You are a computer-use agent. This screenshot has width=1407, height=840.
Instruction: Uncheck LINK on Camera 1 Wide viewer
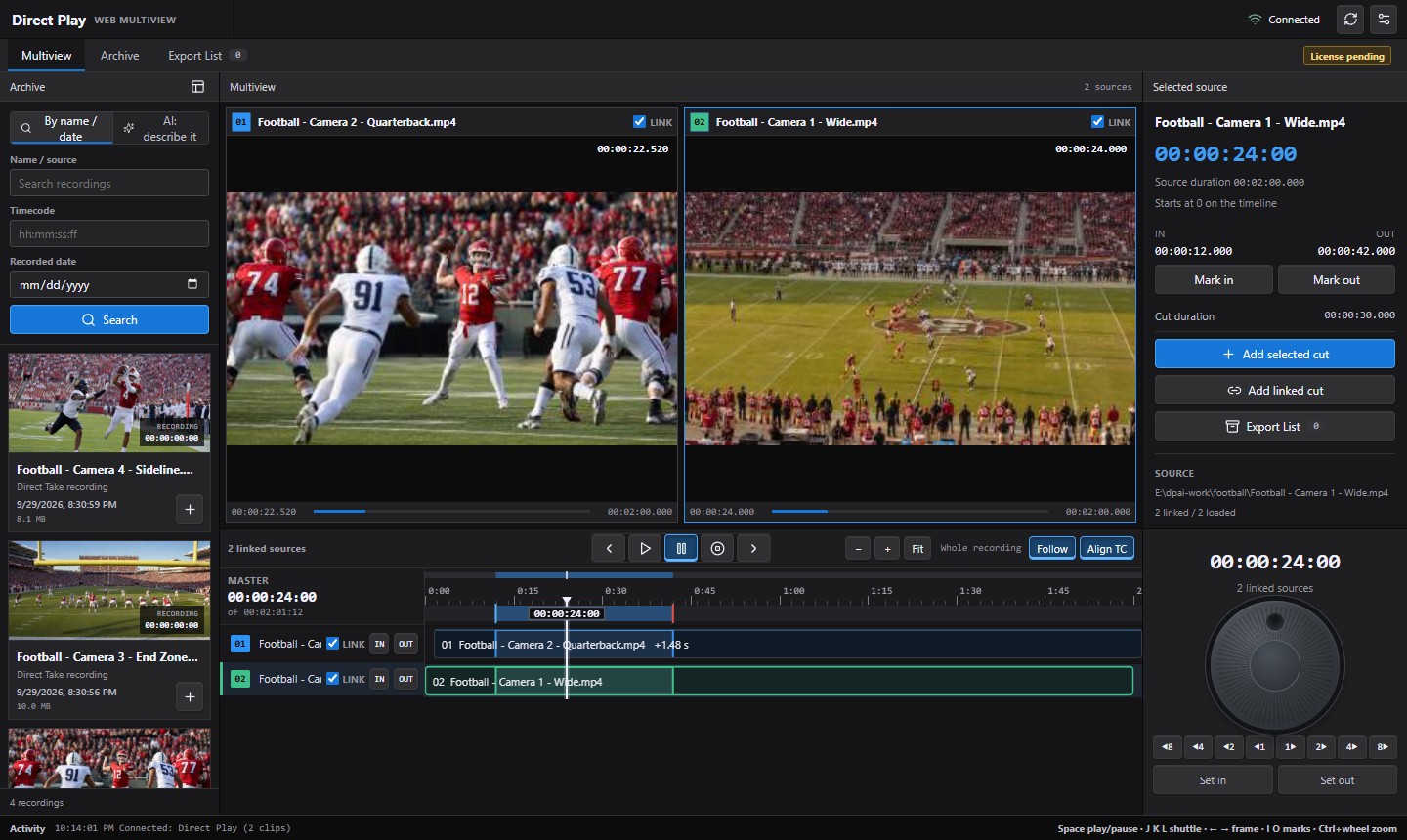(1097, 122)
